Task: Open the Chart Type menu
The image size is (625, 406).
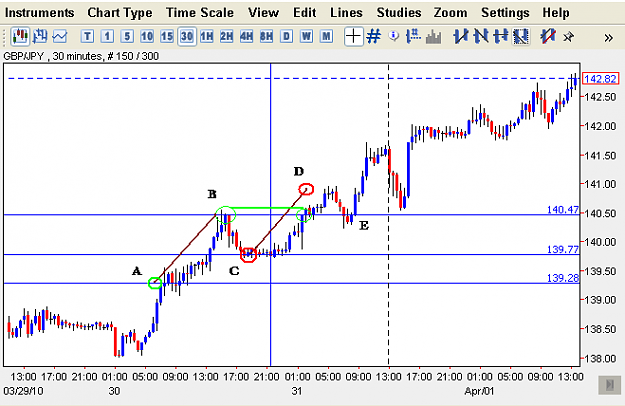Action: (120, 13)
